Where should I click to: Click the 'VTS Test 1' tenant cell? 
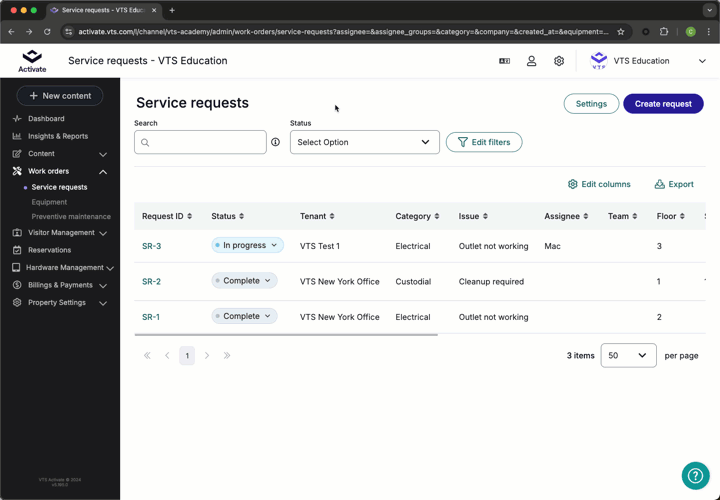(320, 246)
